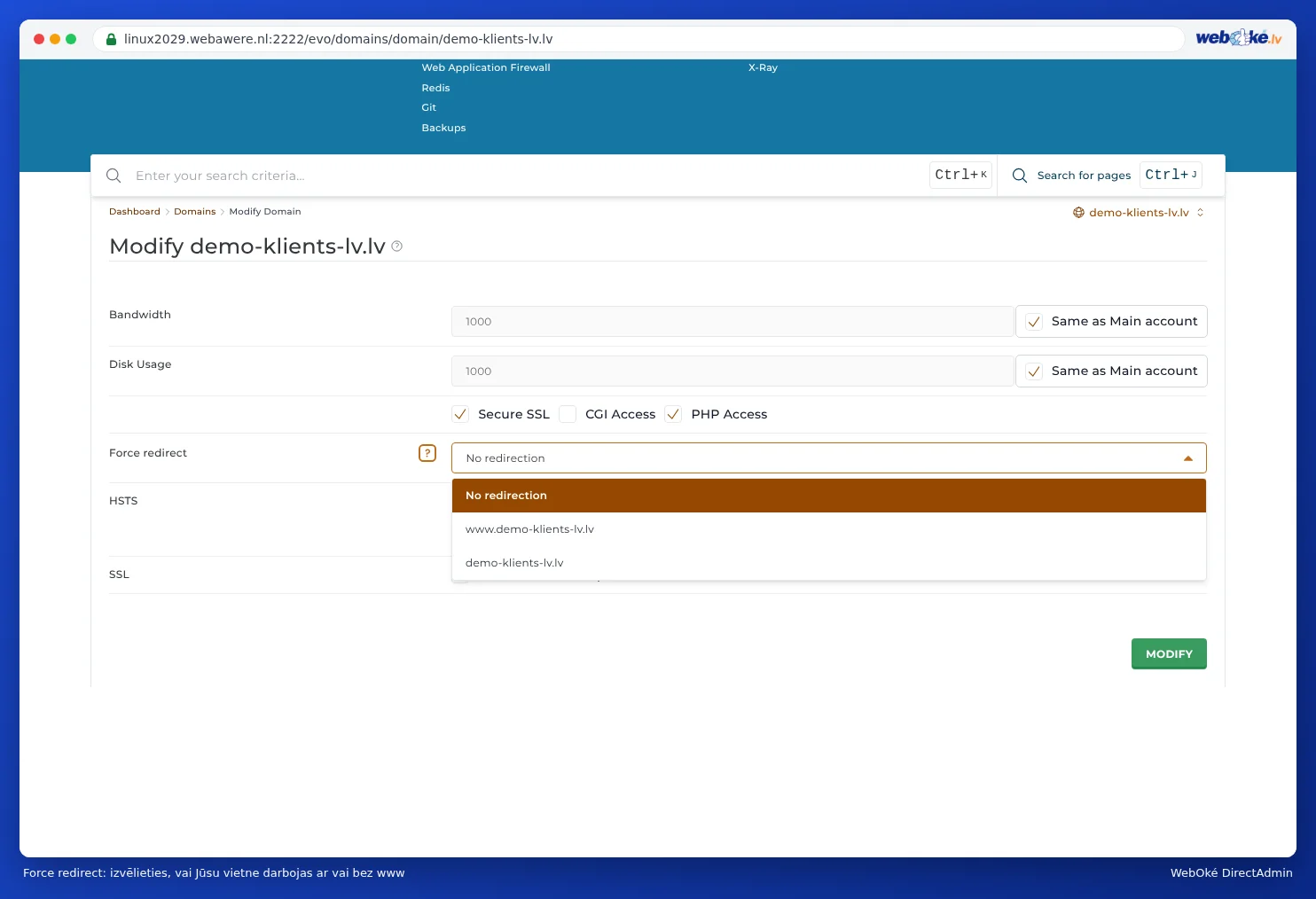Open the Domains breadcrumb link
Screen dimensions: 1316x899
(x=195, y=212)
